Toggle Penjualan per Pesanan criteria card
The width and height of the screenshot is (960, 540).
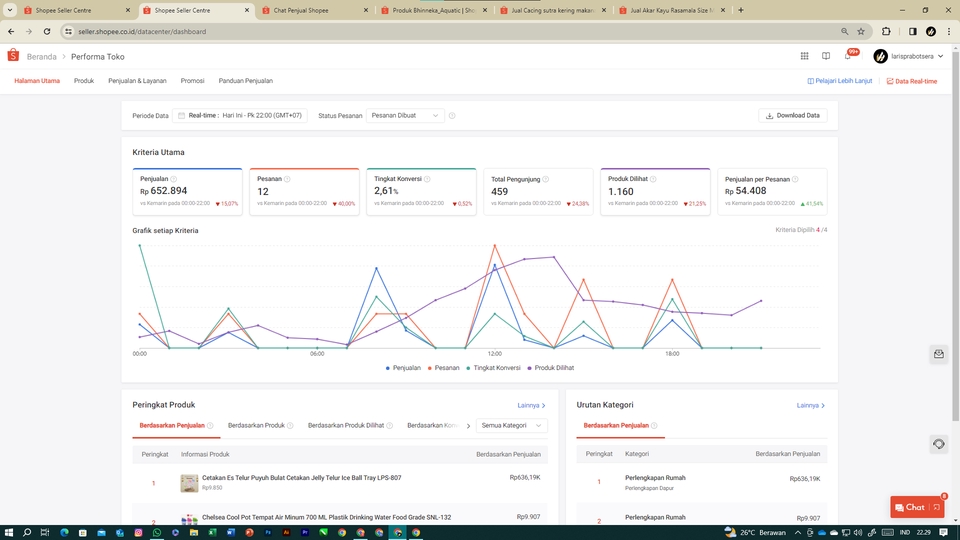tap(772, 192)
